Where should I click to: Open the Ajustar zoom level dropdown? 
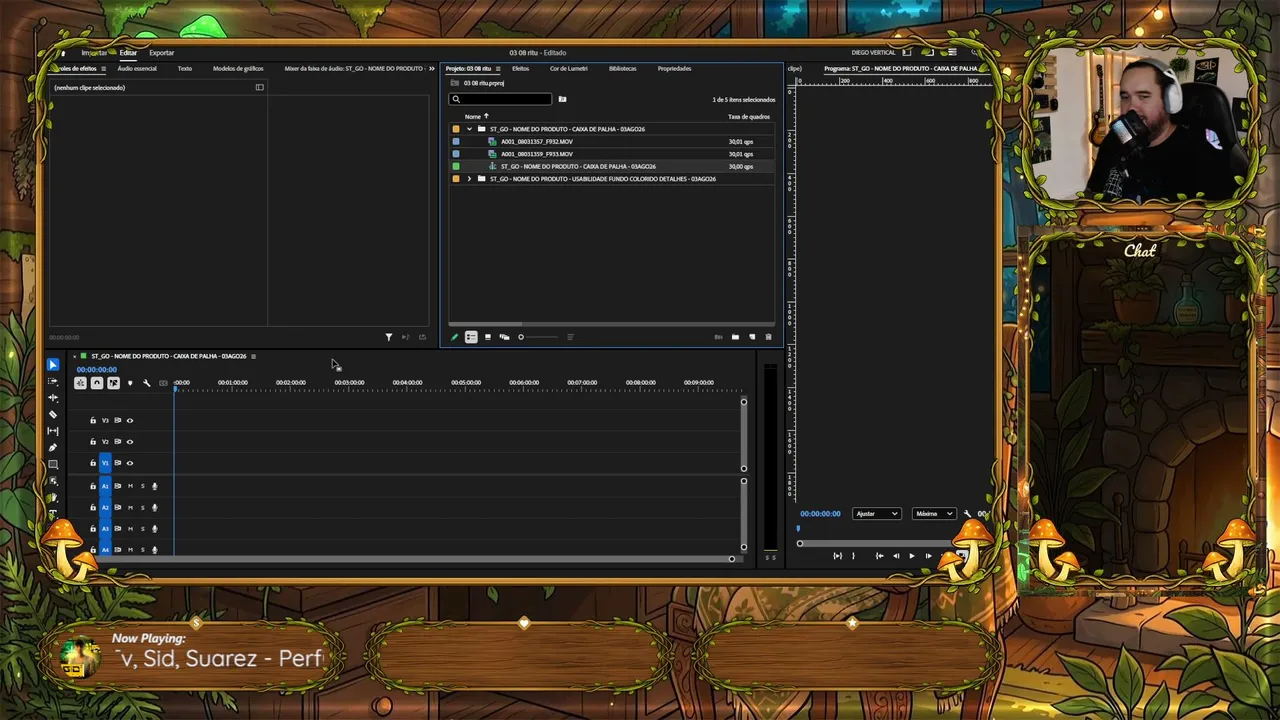877,513
